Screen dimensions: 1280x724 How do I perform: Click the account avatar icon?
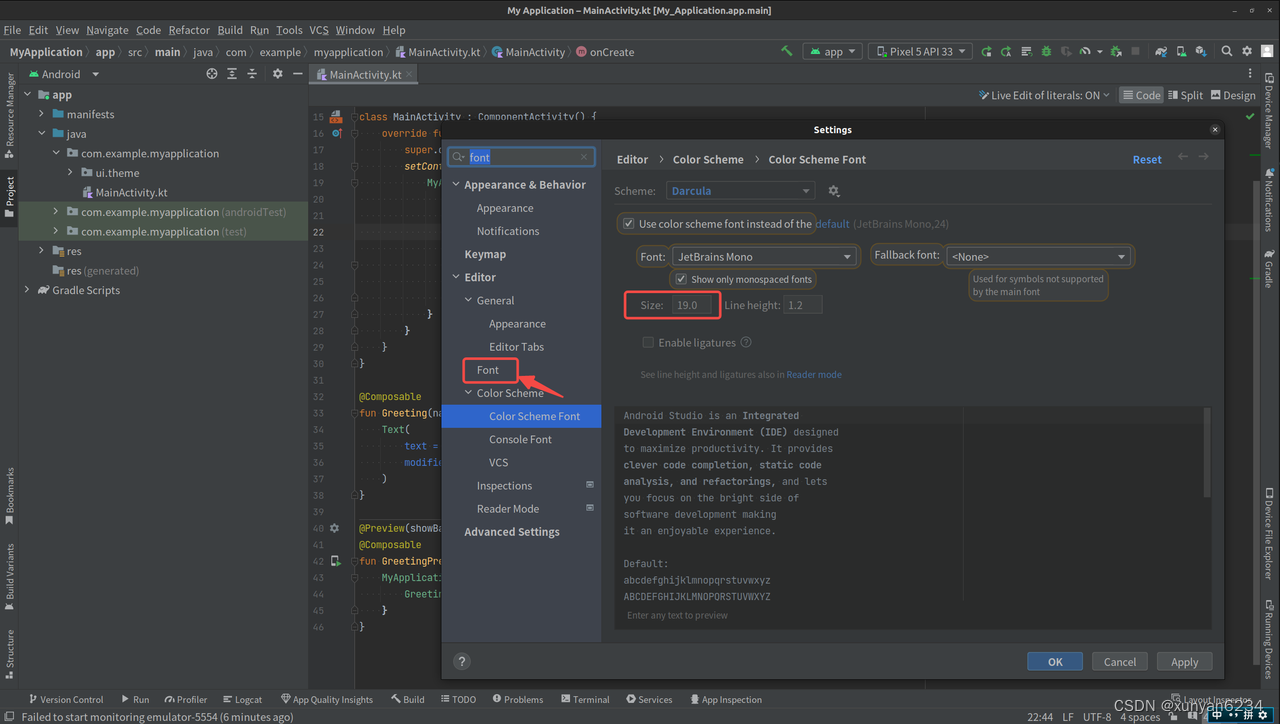(x=1266, y=51)
